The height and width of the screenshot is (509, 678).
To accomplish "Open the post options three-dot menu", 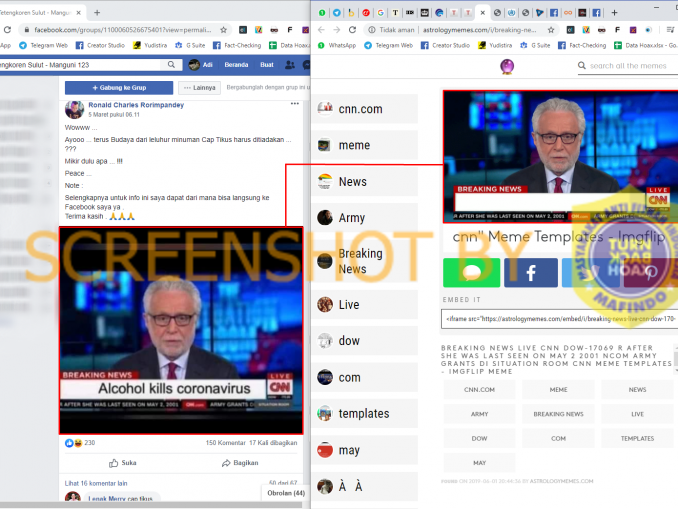I will click(x=294, y=104).
